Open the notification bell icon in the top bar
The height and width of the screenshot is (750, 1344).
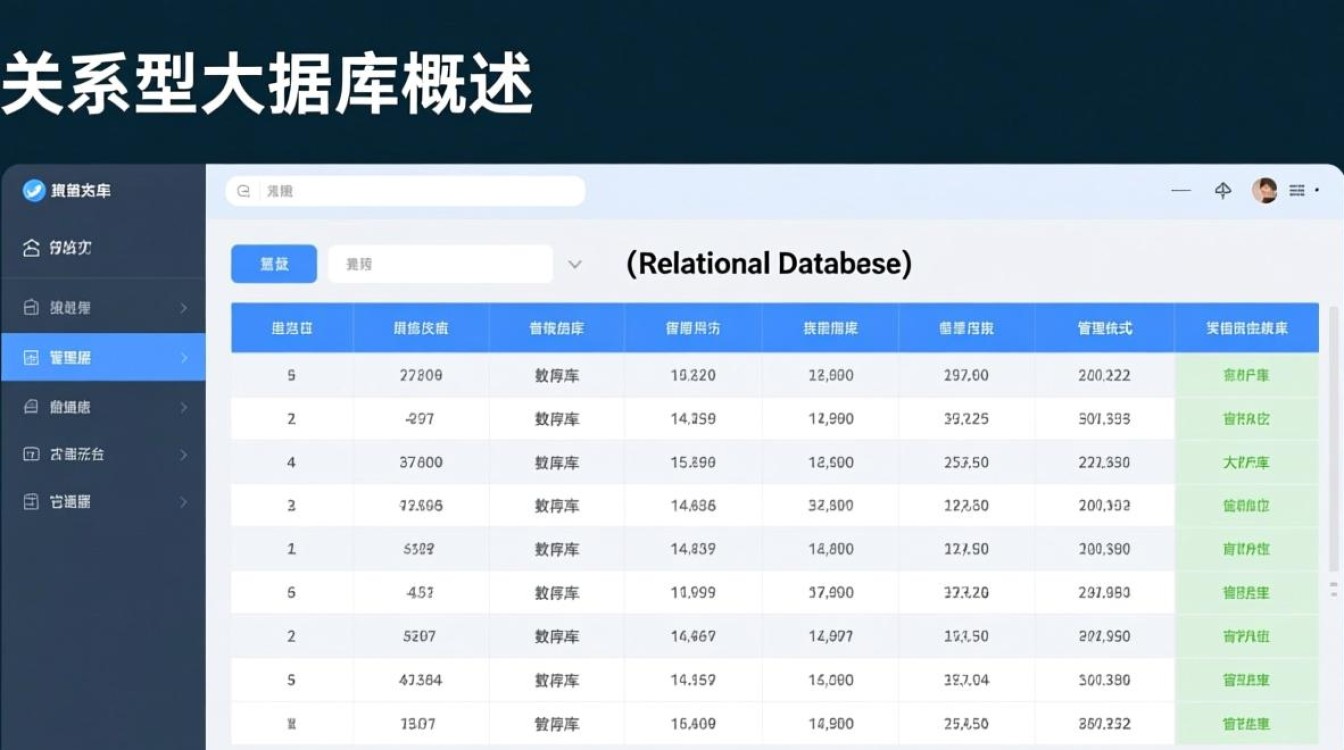pyautogui.click(x=1222, y=190)
